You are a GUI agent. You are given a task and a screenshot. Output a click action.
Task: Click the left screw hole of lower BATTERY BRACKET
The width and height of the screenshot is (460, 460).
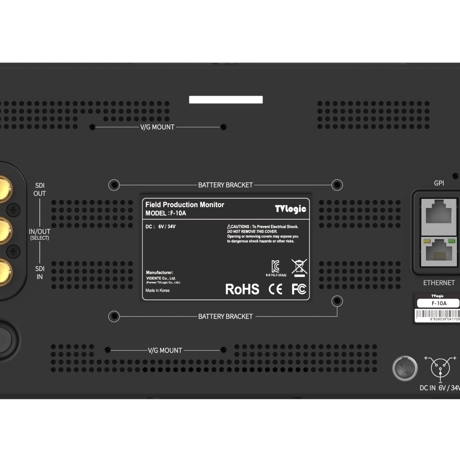click(114, 316)
